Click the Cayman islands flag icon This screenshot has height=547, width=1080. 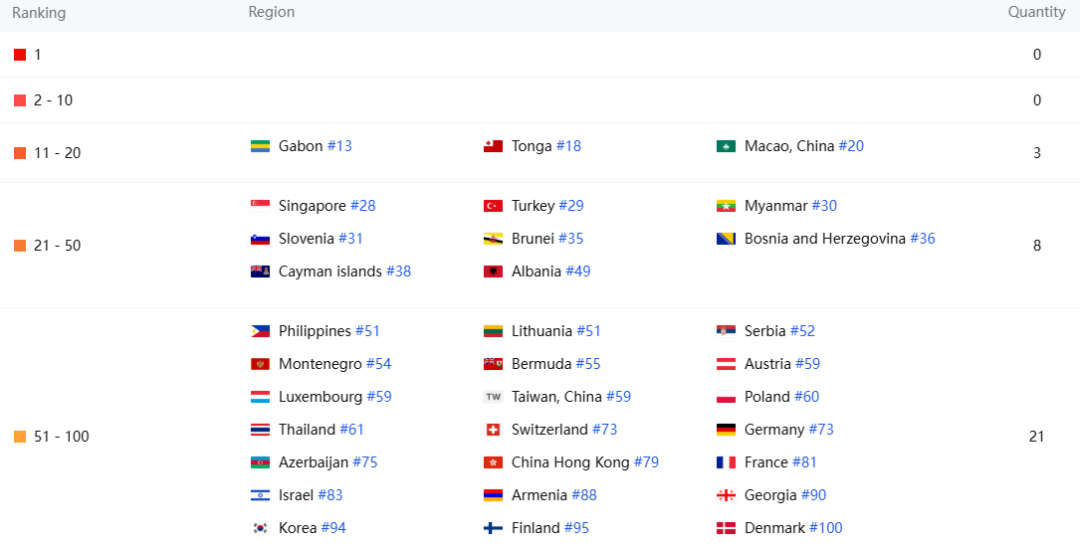pos(260,271)
